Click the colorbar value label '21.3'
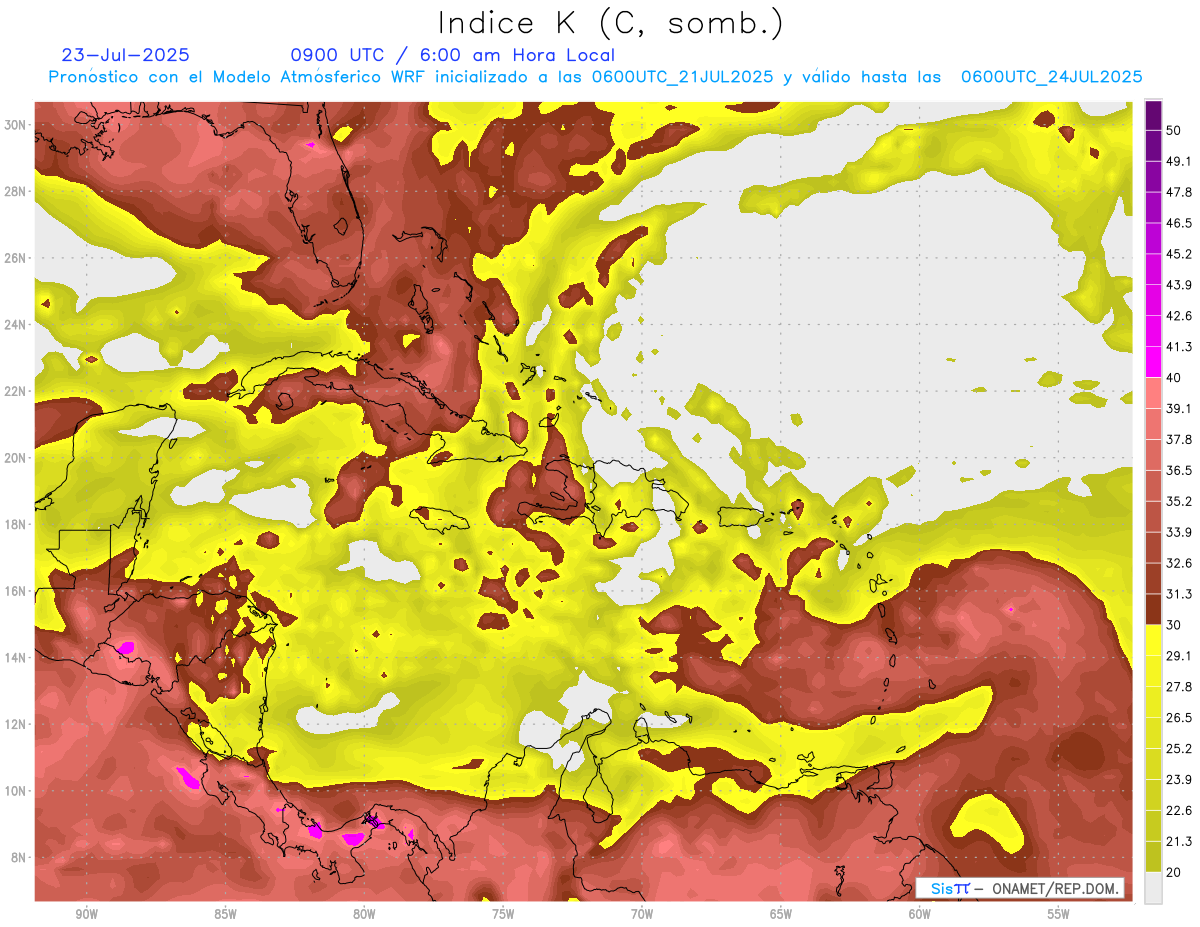This screenshot has height=927, width=1200. click(1179, 842)
